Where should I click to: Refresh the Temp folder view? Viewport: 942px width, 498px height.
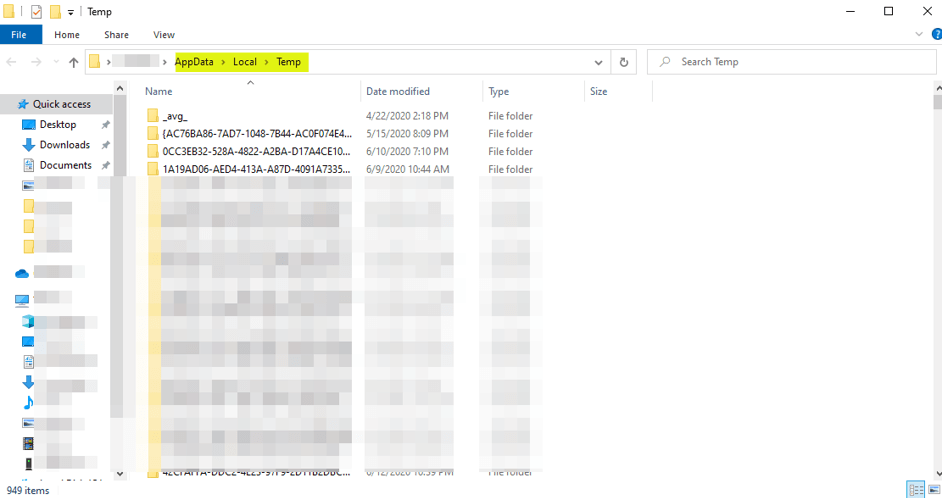point(624,62)
